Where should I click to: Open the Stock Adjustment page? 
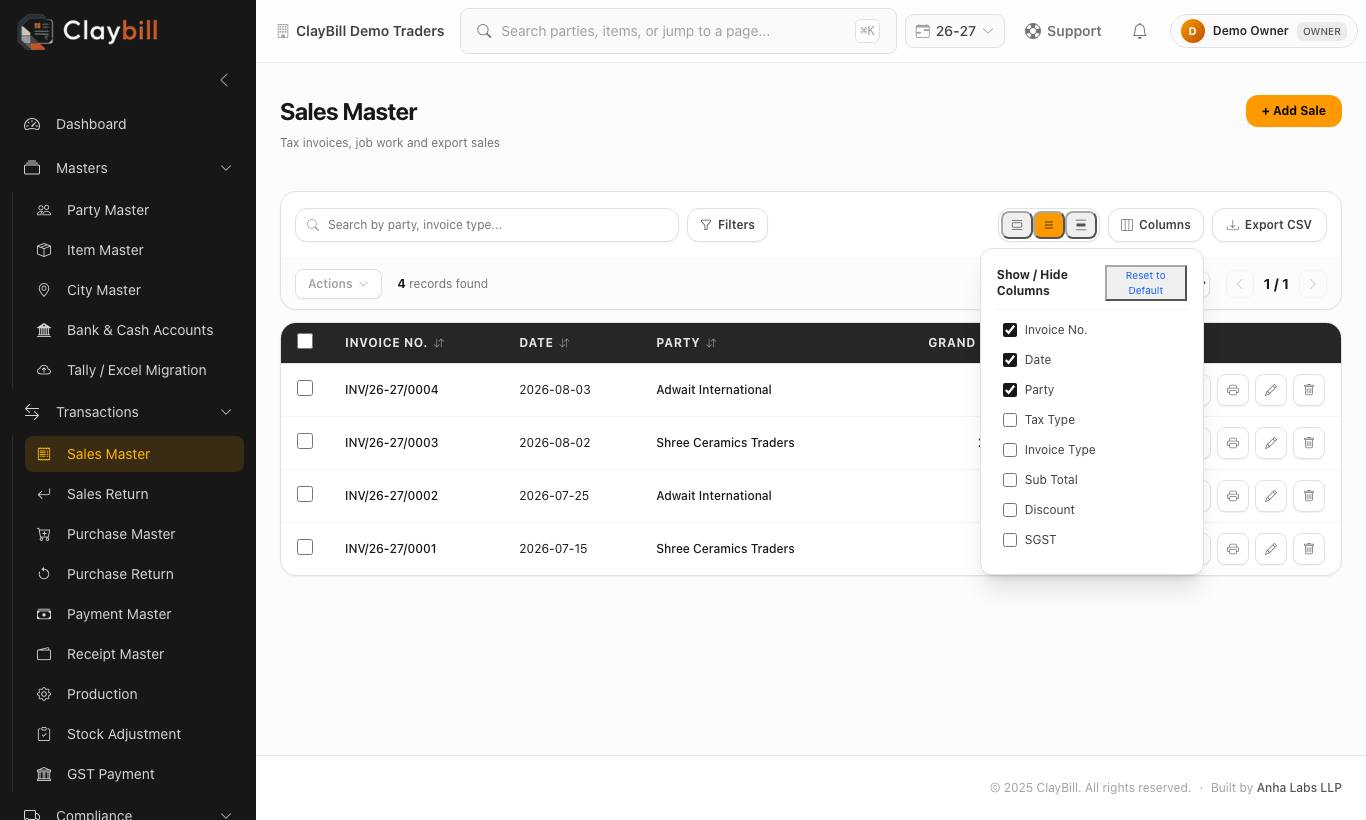click(134, 734)
